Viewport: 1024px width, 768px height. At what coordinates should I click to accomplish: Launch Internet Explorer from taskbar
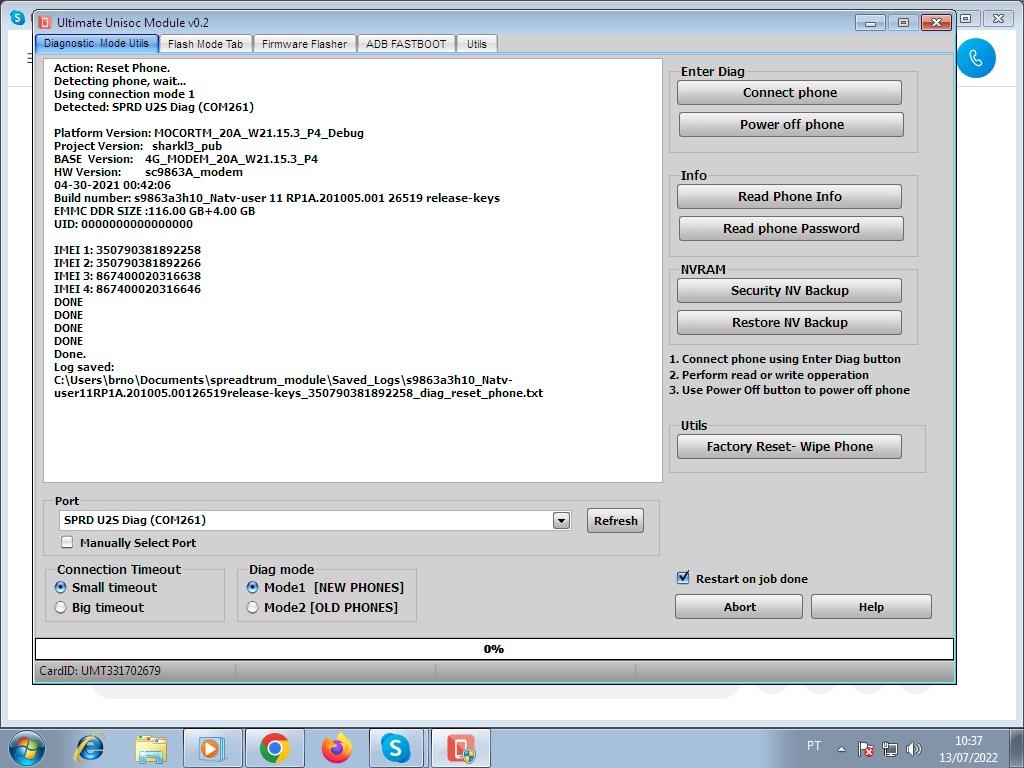pyautogui.click(x=89, y=748)
